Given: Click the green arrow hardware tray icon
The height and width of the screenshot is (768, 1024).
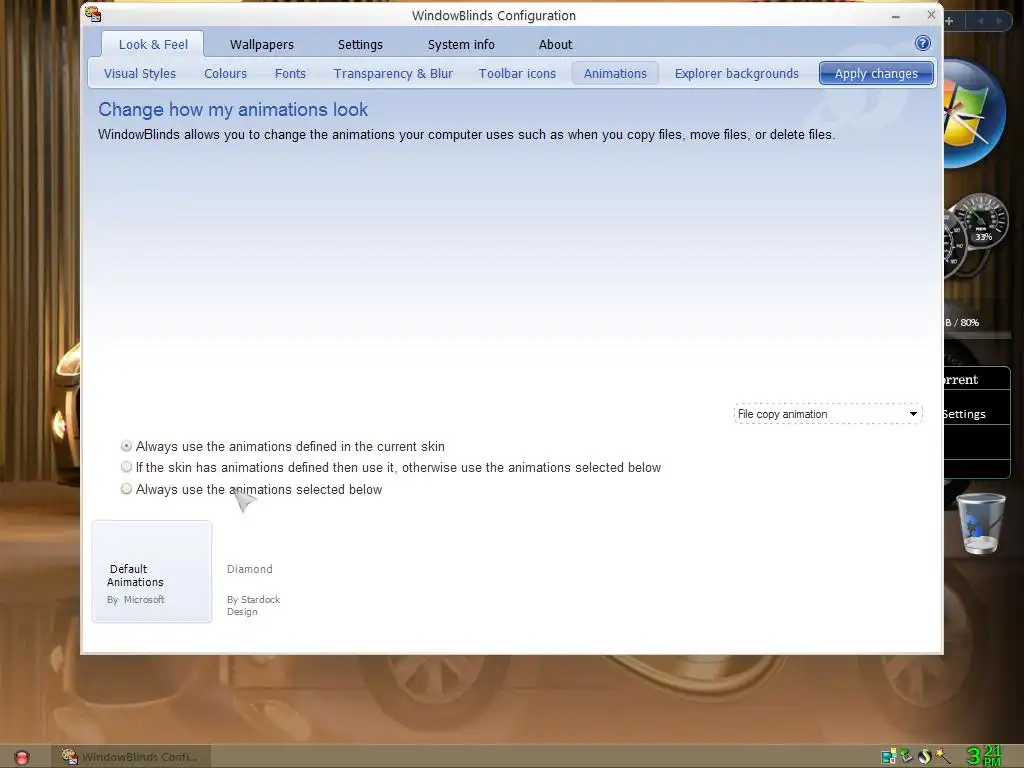Looking at the screenshot, I should click(x=906, y=756).
